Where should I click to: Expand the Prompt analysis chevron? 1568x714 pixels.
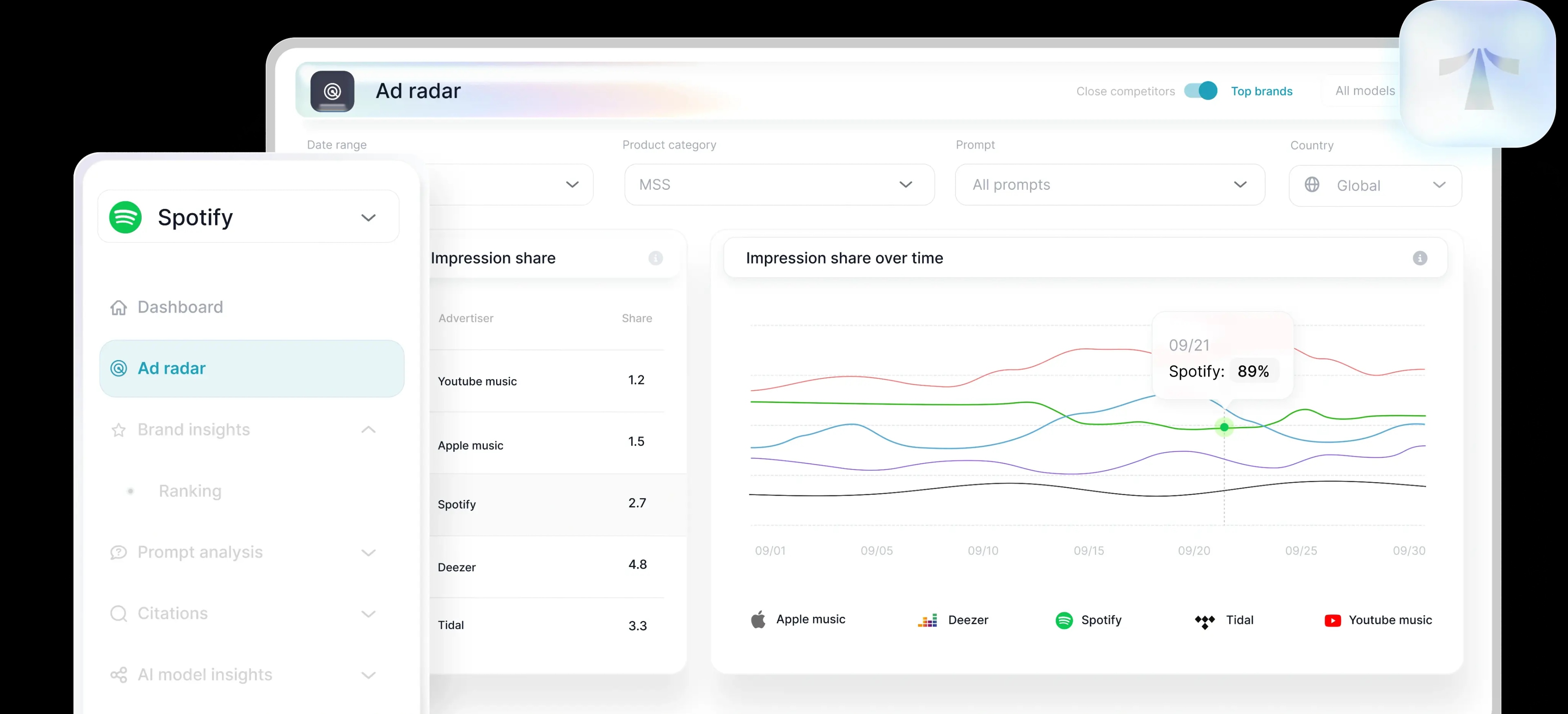pos(368,553)
